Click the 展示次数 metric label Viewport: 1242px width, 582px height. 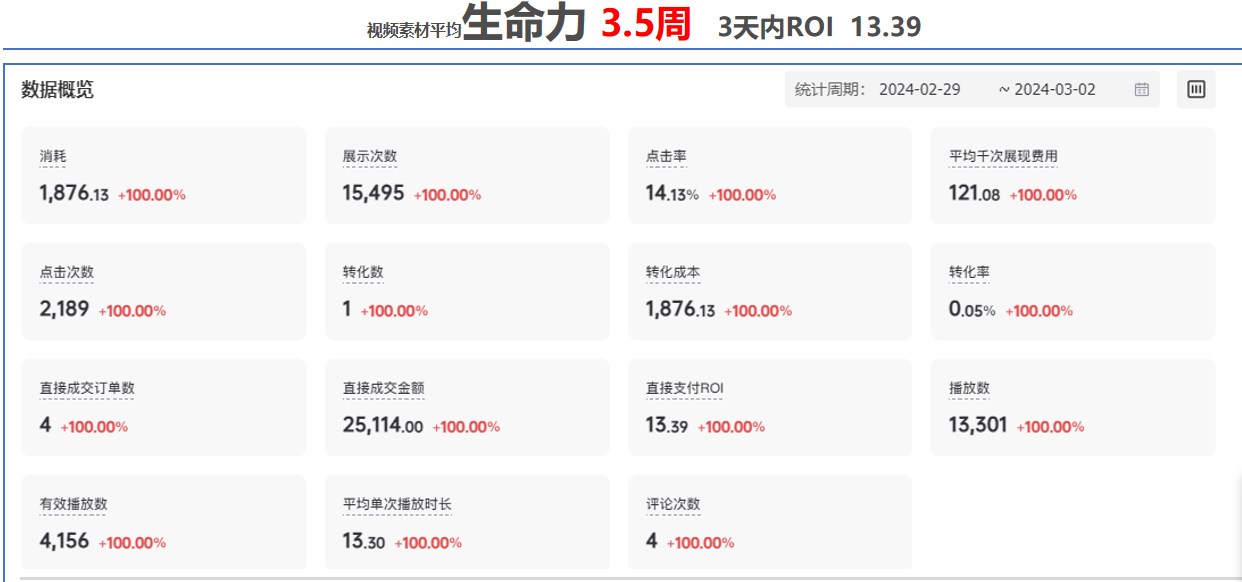point(370,156)
